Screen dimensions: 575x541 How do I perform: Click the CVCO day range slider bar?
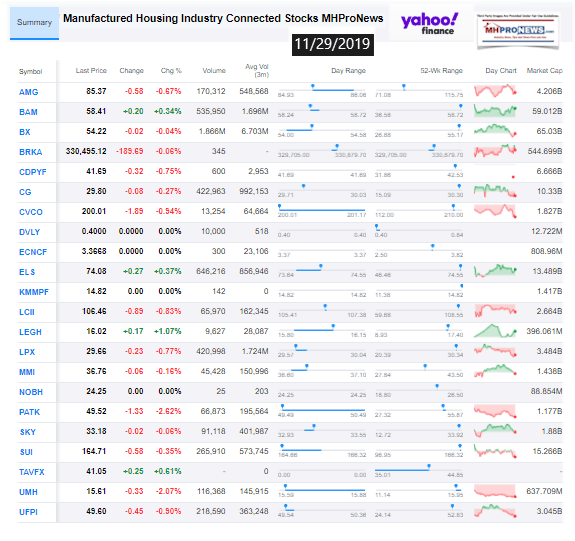click(x=322, y=210)
